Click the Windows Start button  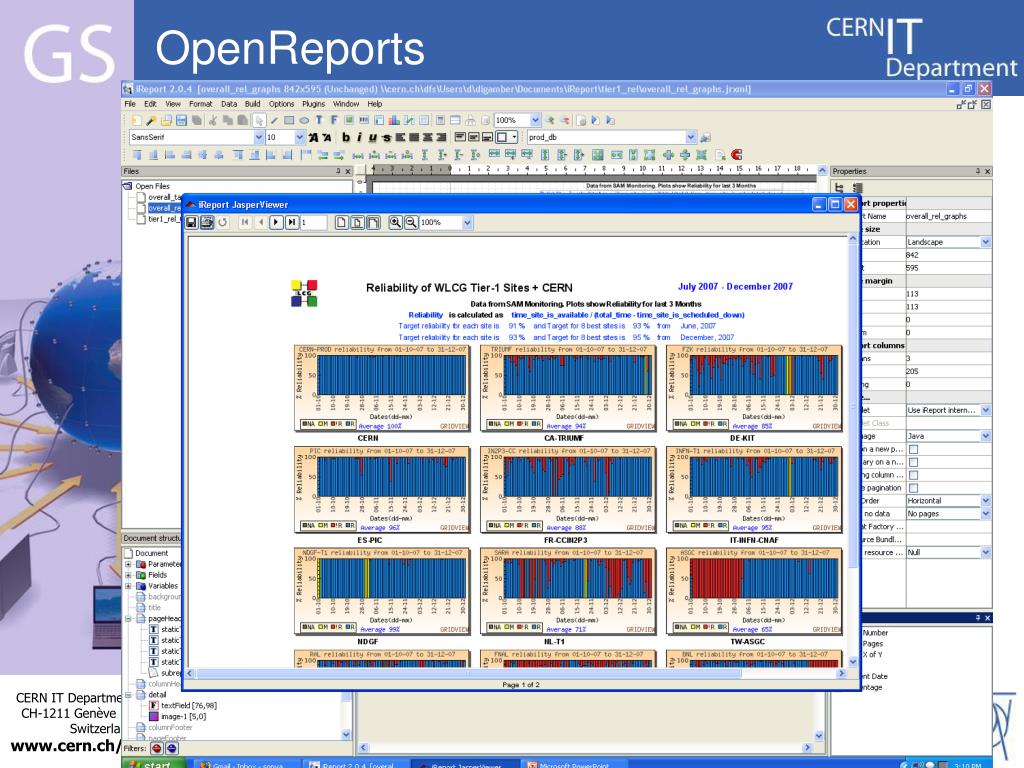pyautogui.click(x=153, y=763)
